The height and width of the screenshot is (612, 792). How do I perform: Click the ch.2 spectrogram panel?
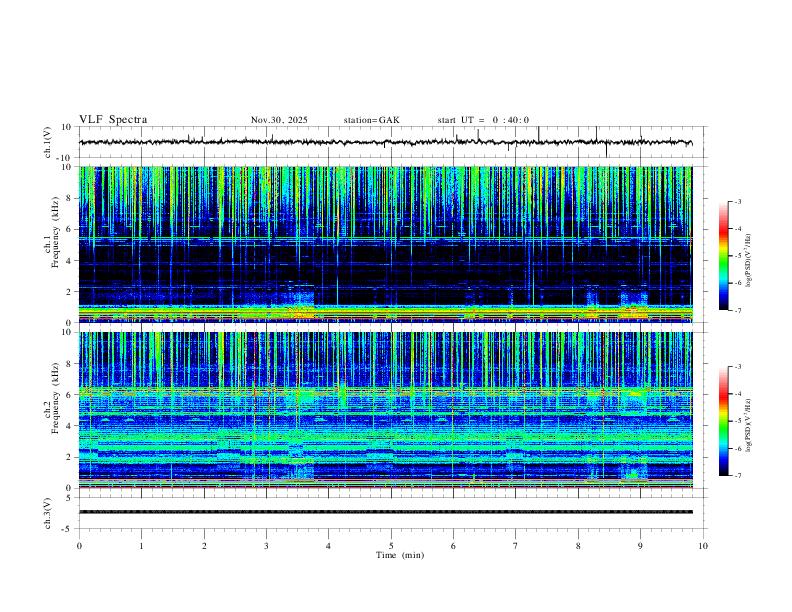pos(385,410)
